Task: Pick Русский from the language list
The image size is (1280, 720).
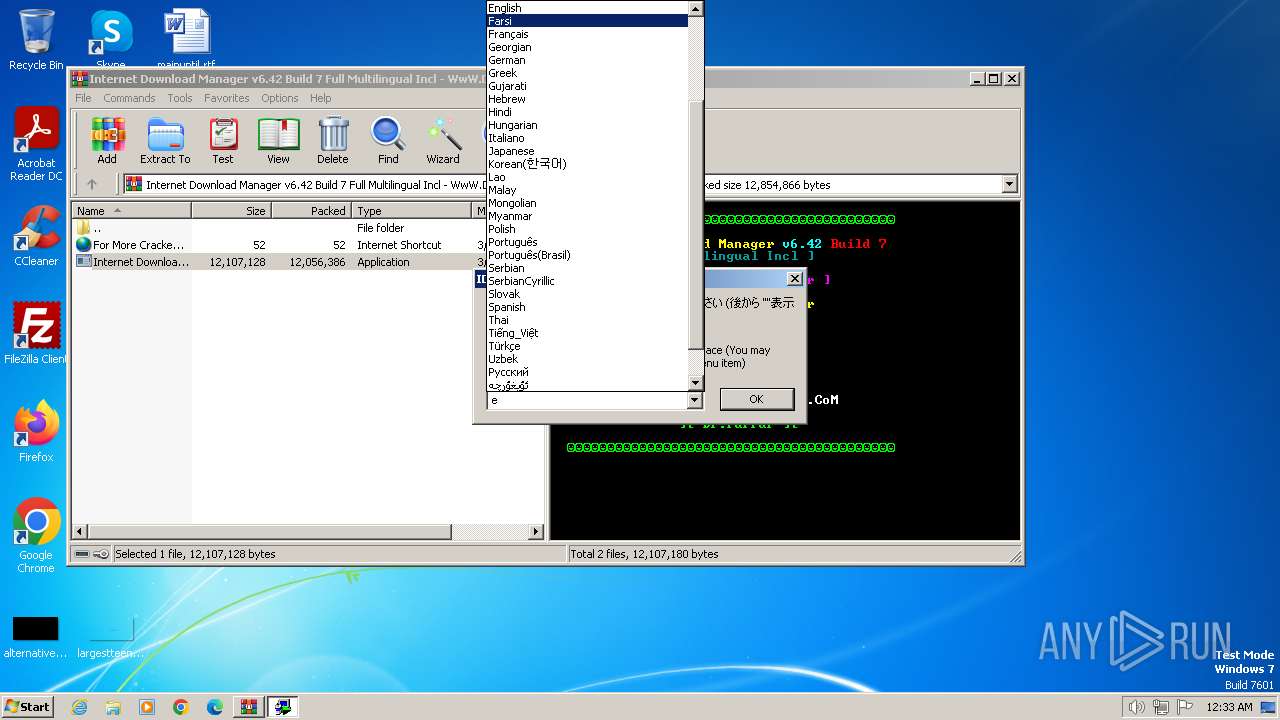Action: (x=587, y=372)
